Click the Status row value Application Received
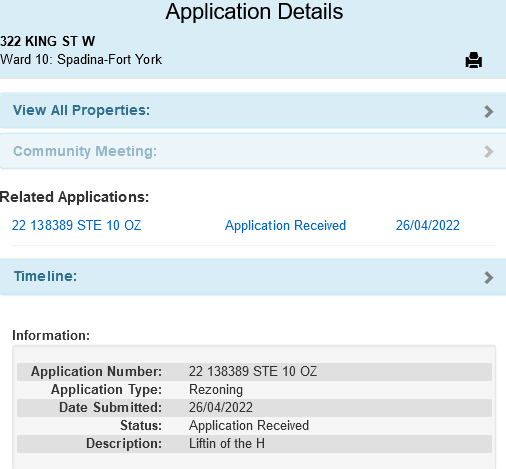The height and width of the screenshot is (469, 506). pos(249,425)
